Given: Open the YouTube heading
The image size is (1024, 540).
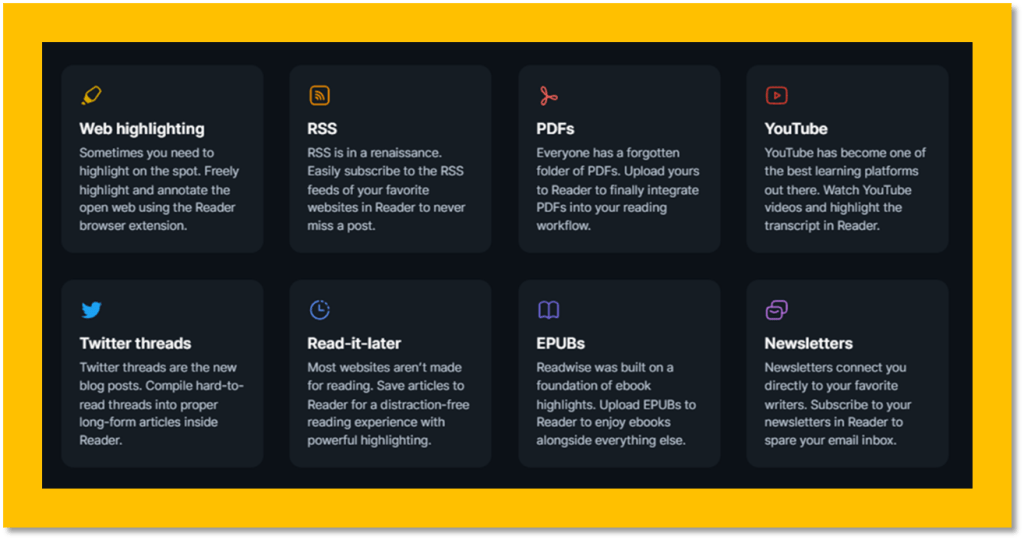Looking at the screenshot, I should click(796, 129).
